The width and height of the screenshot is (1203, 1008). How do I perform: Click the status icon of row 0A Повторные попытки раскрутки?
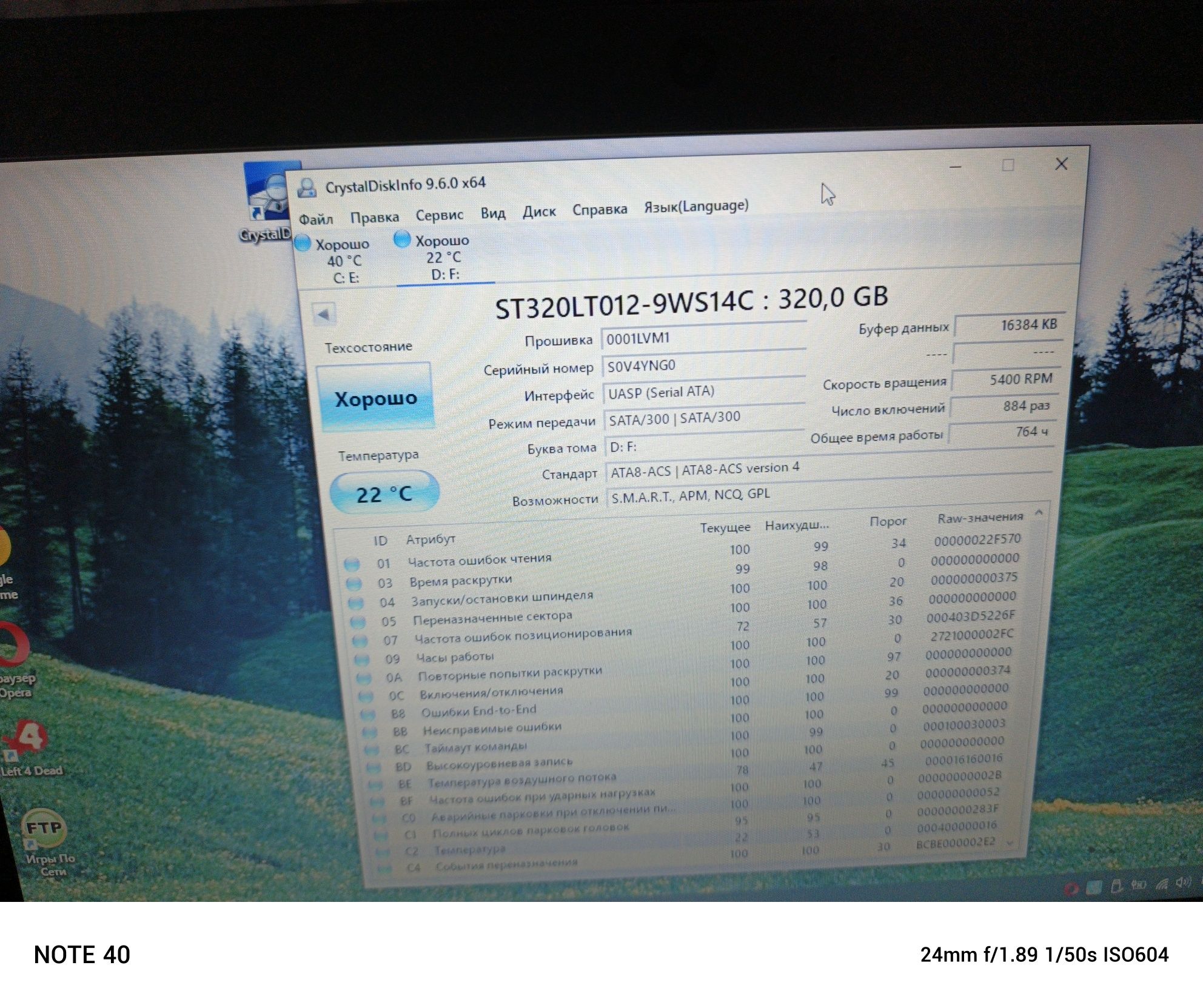tap(364, 678)
